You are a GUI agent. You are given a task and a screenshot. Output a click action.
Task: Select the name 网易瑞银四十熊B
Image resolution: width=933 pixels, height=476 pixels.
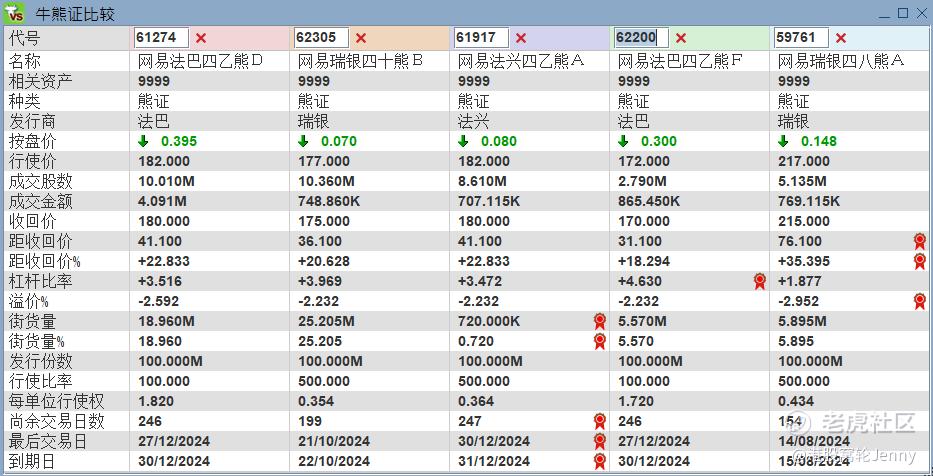pyautogui.click(x=360, y=61)
